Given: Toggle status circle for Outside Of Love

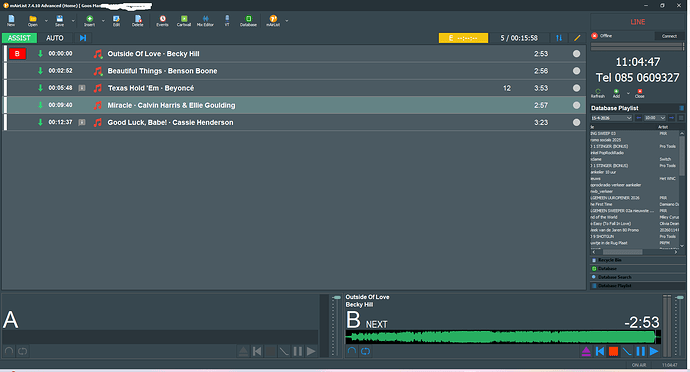Looking at the screenshot, I should point(576,54).
